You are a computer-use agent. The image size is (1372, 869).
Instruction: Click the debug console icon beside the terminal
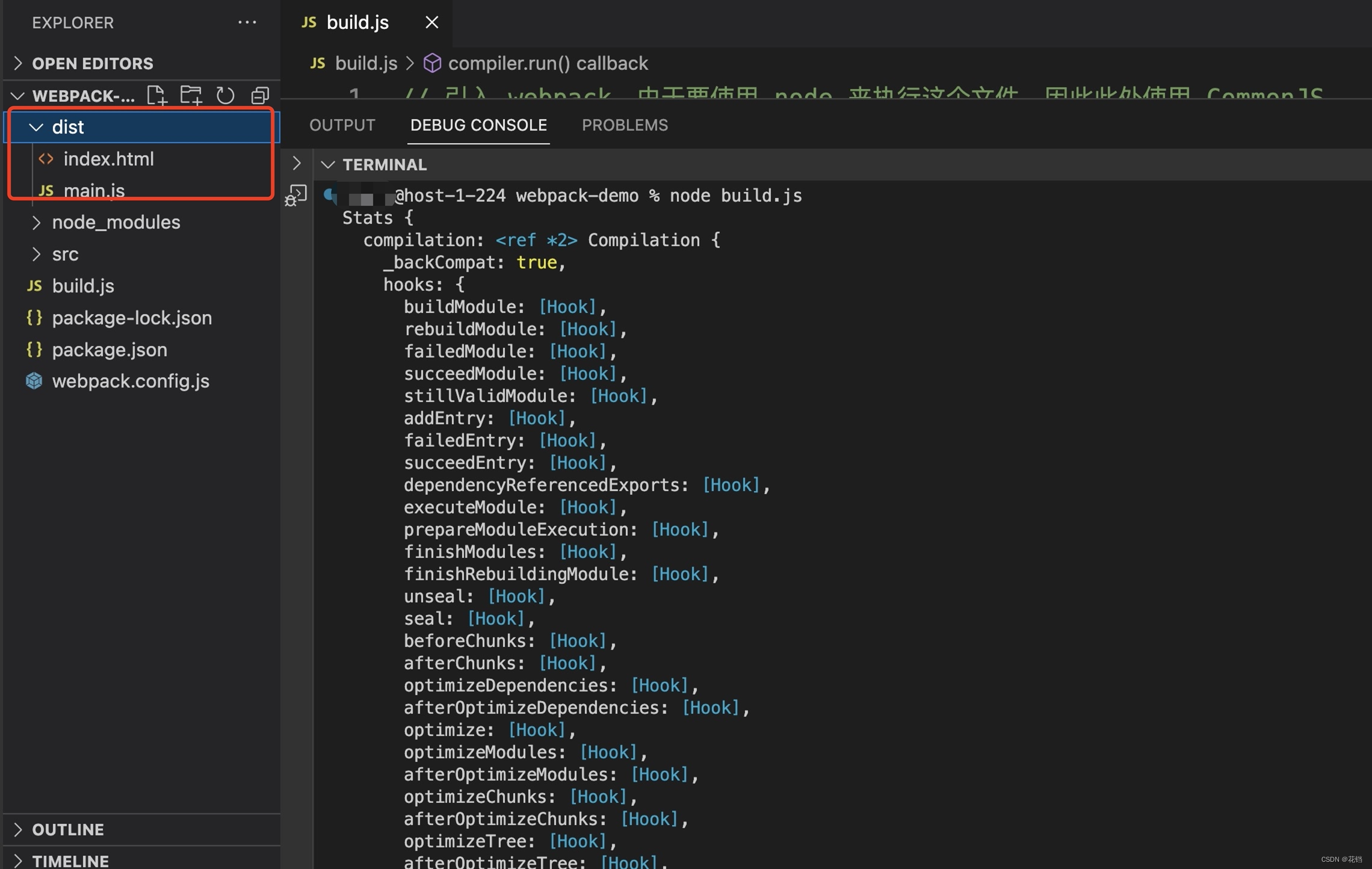click(x=295, y=194)
